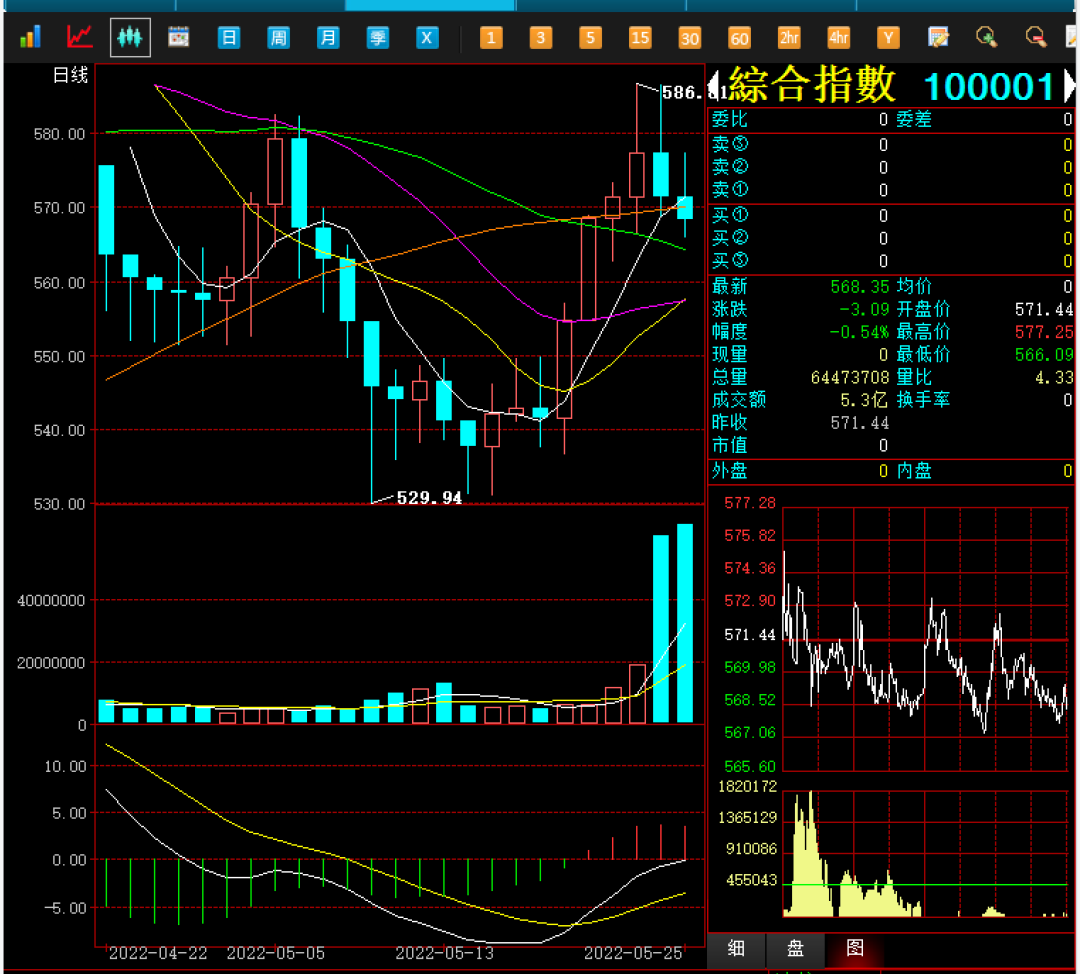Go to the previous symbol with the left arrow
Viewport: 1080px width, 974px height.
pyautogui.click(x=714, y=87)
